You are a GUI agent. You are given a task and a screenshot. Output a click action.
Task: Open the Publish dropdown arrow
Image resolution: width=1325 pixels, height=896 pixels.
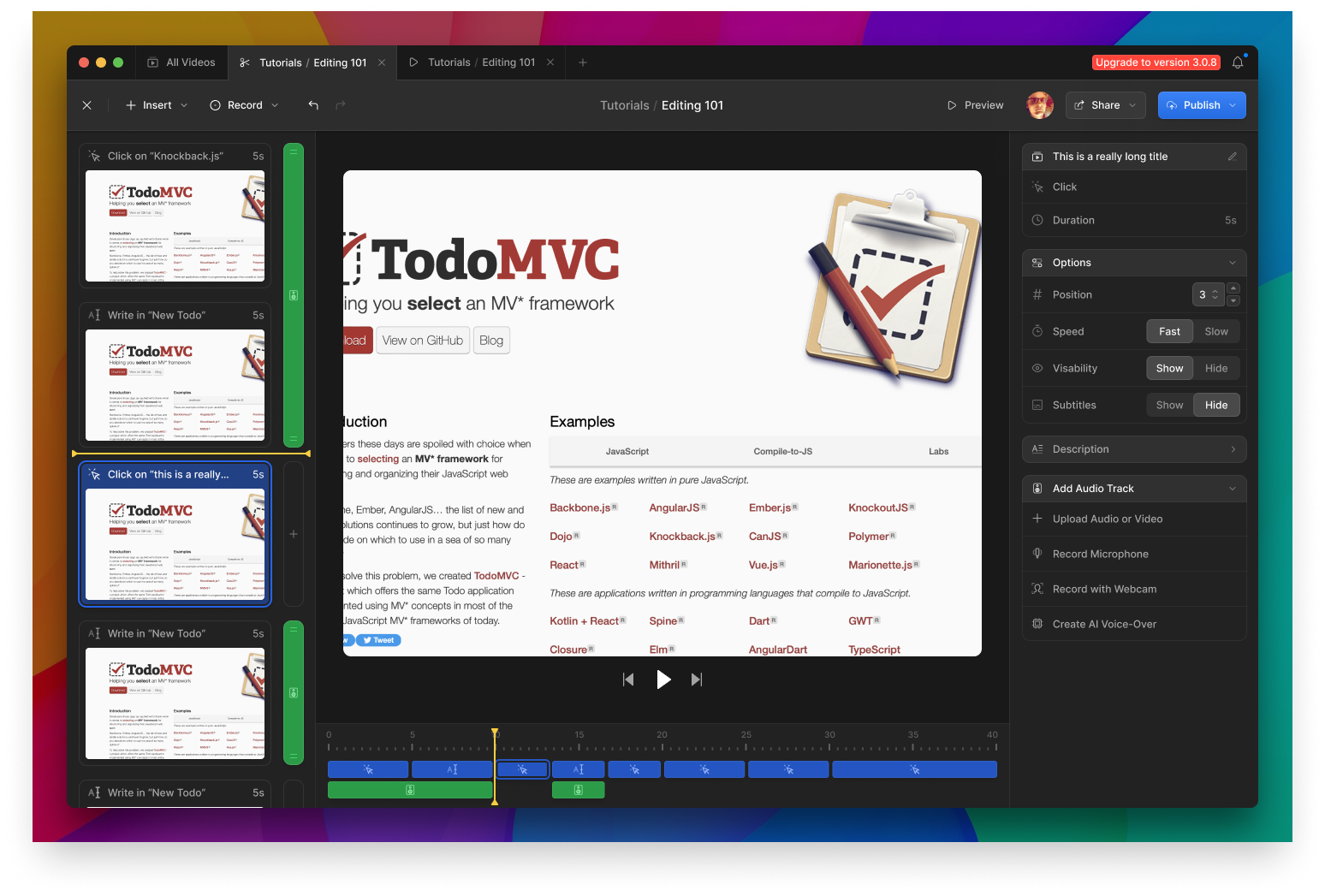pos(1233,105)
